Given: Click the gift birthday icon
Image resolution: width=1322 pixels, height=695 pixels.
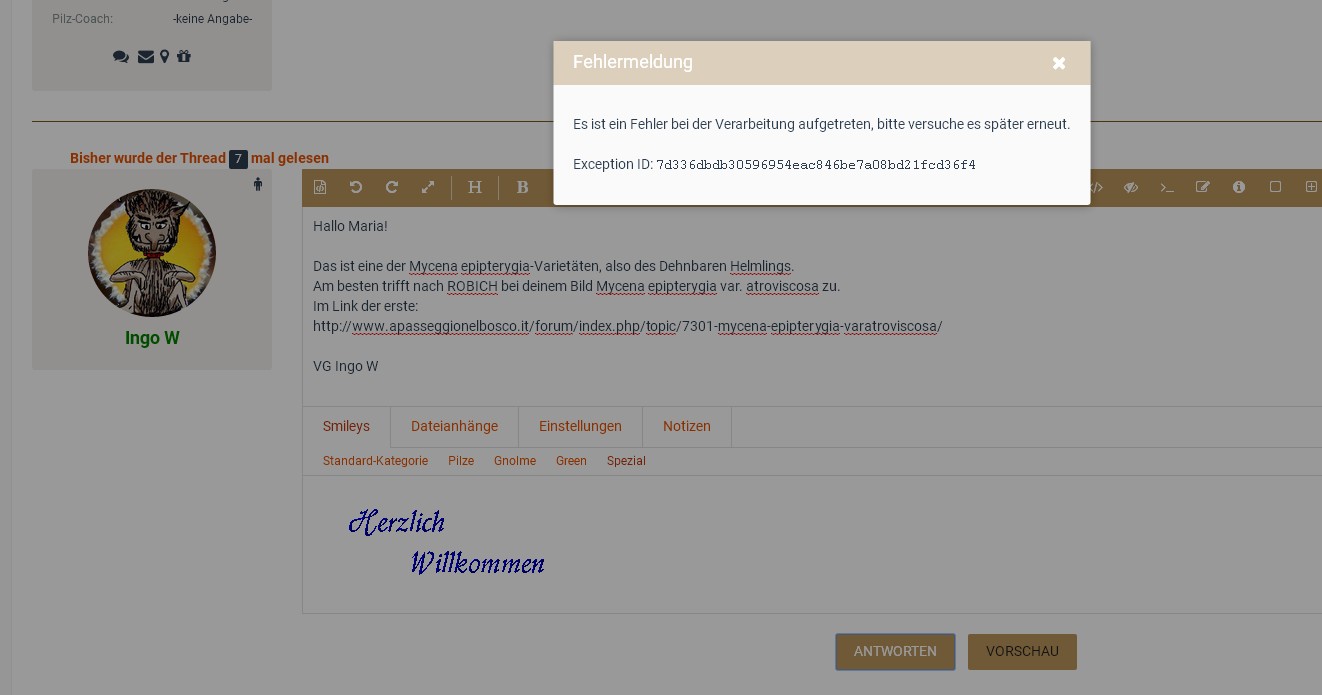Looking at the screenshot, I should [184, 57].
